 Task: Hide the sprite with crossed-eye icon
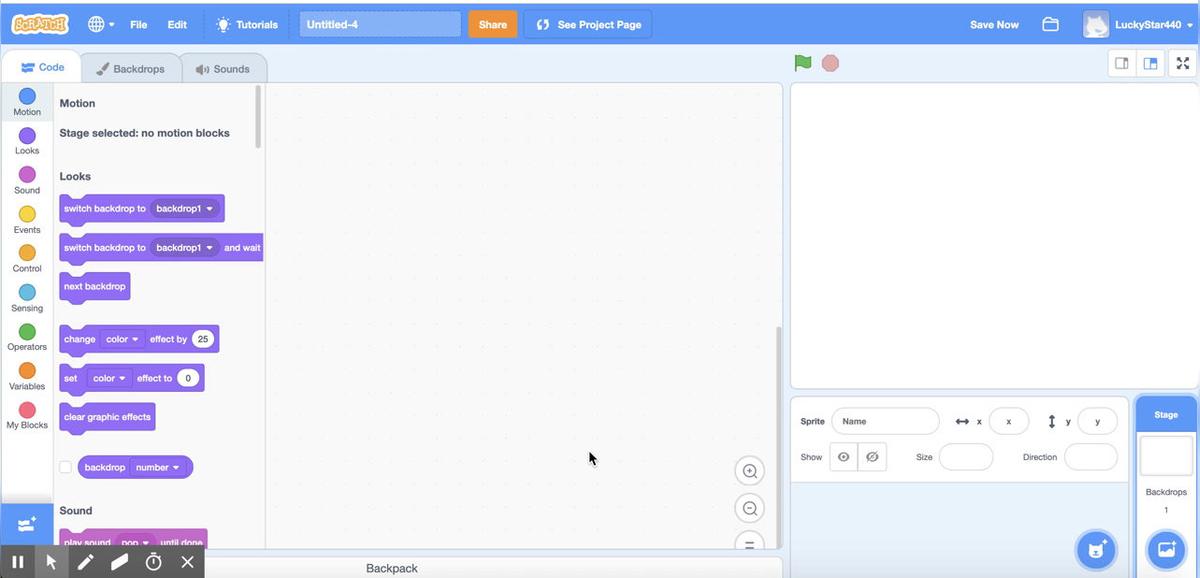[x=872, y=457]
